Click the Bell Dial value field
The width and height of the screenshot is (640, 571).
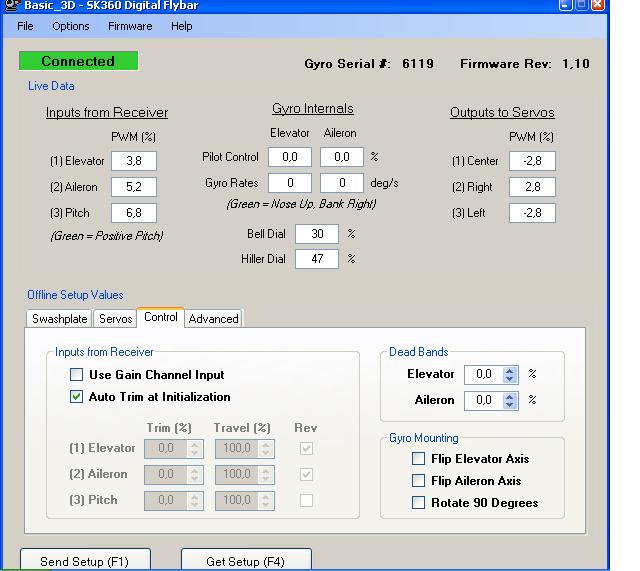pyautogui.click(x=317, y=234)
